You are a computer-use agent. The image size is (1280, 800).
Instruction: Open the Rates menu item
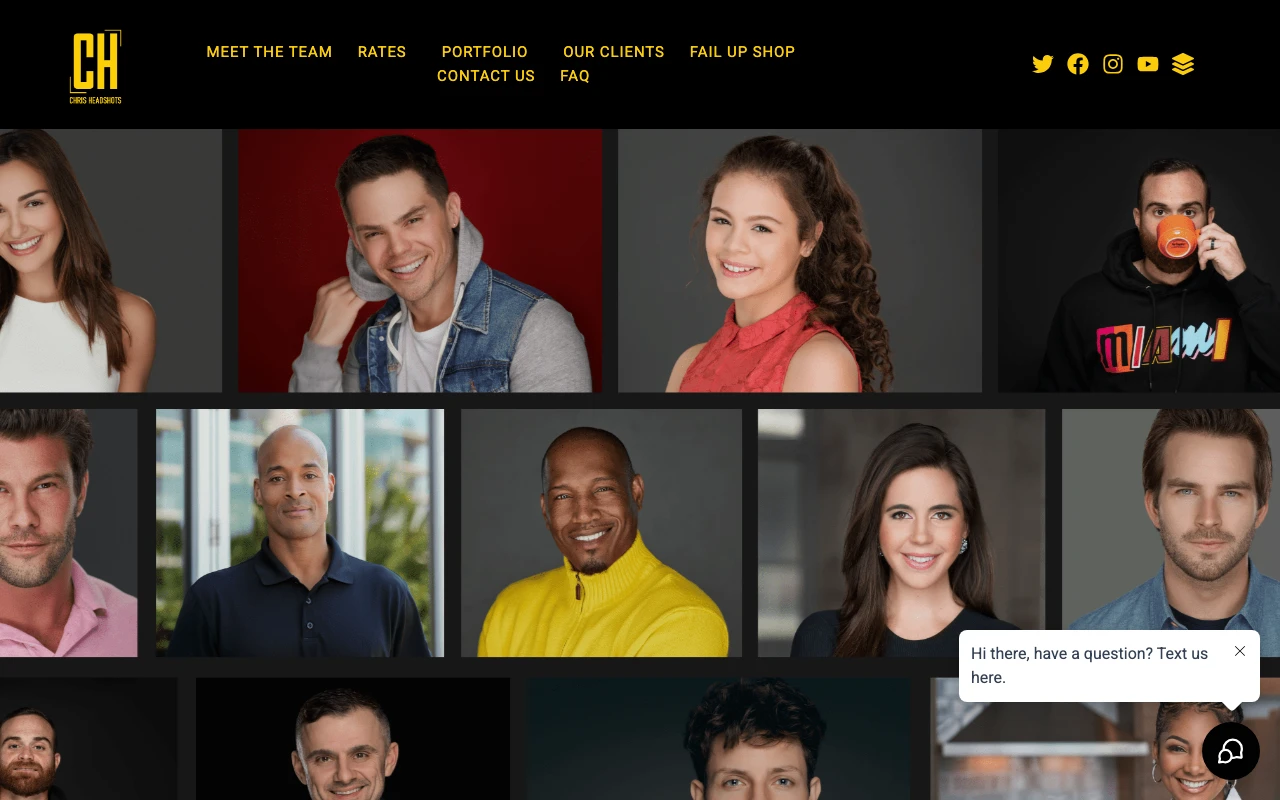tap(382, 52)
